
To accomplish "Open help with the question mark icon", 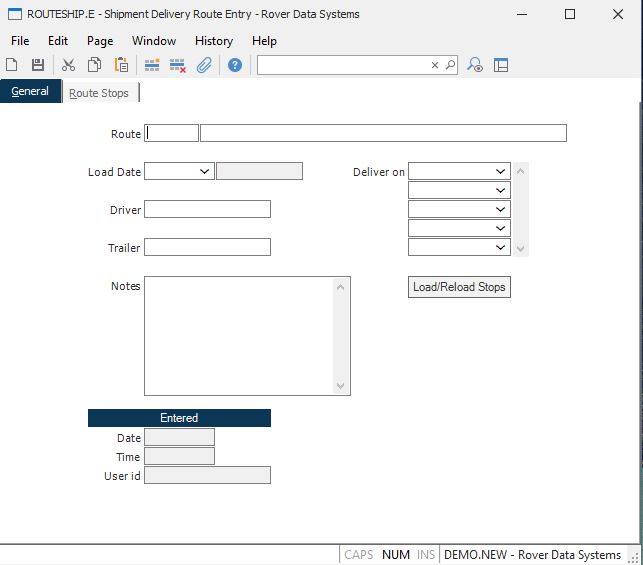I will (235, 65).
